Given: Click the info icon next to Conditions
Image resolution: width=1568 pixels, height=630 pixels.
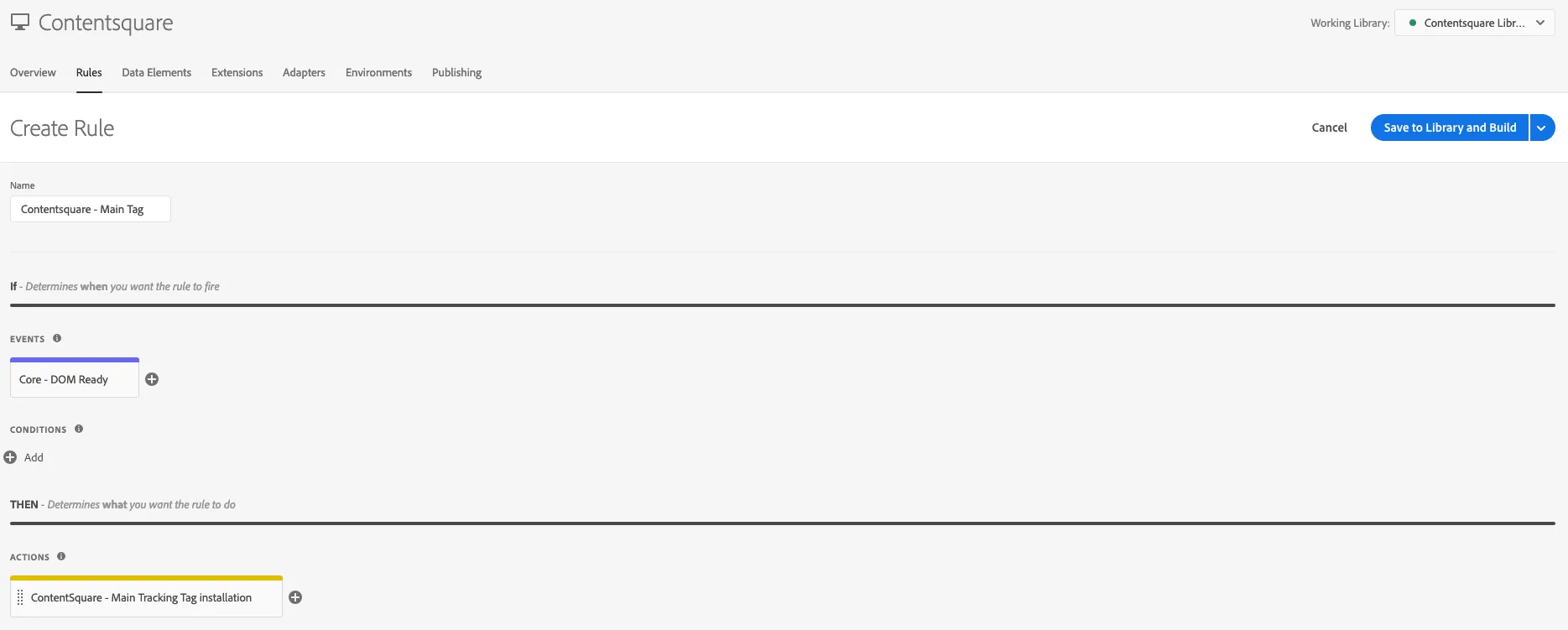Looking at the screenshot, I should tap(79, 429).
